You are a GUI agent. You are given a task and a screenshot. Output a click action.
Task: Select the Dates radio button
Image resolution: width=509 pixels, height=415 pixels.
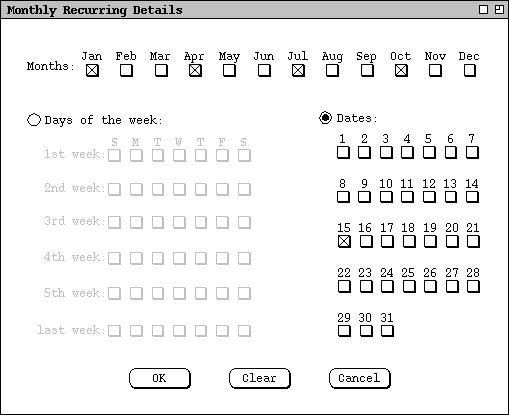325,118
